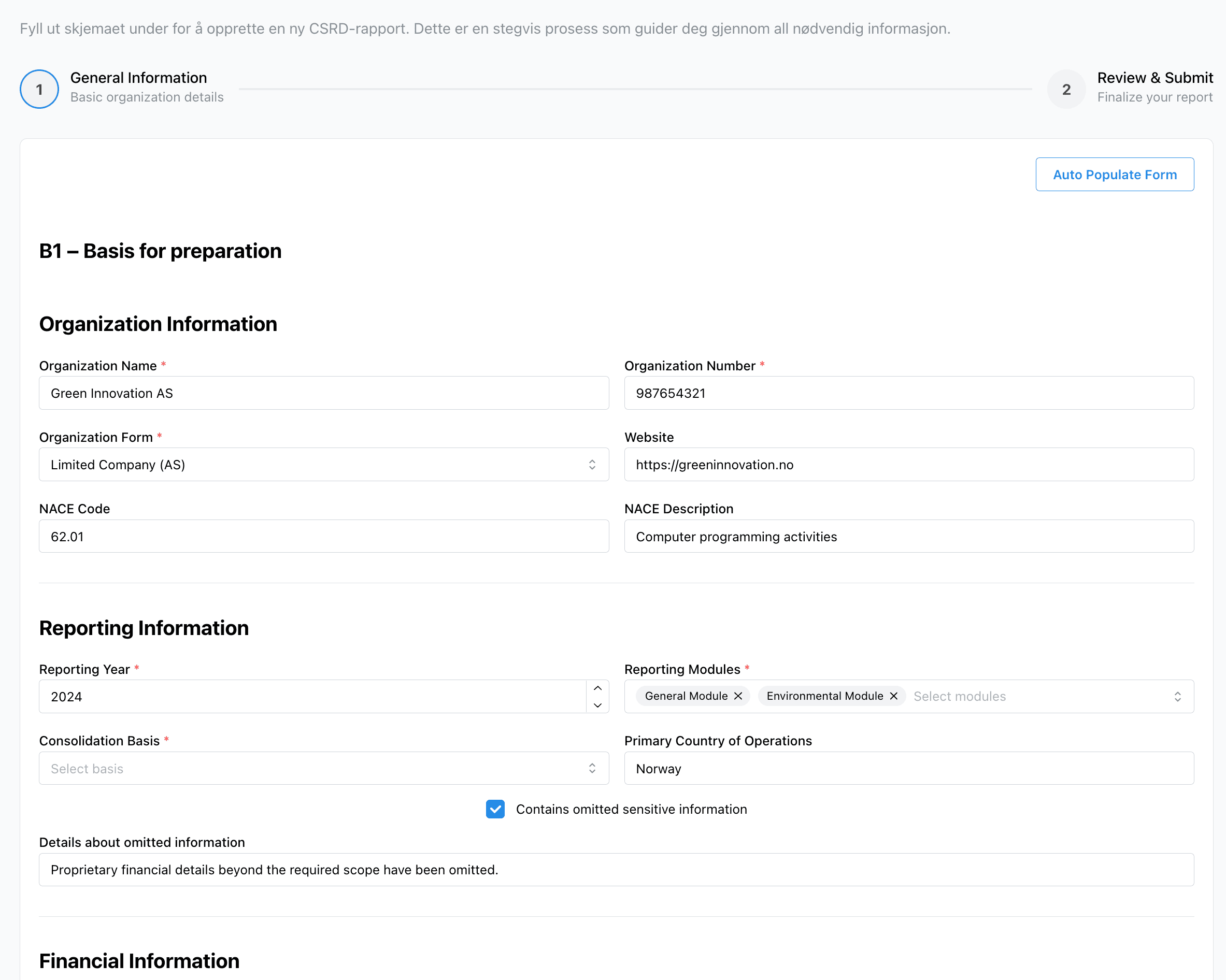The width and height of the screenshot is (1226, 980).
Task: Remove the General Module chip via its X icon
Action: click(x=737, y=696)
